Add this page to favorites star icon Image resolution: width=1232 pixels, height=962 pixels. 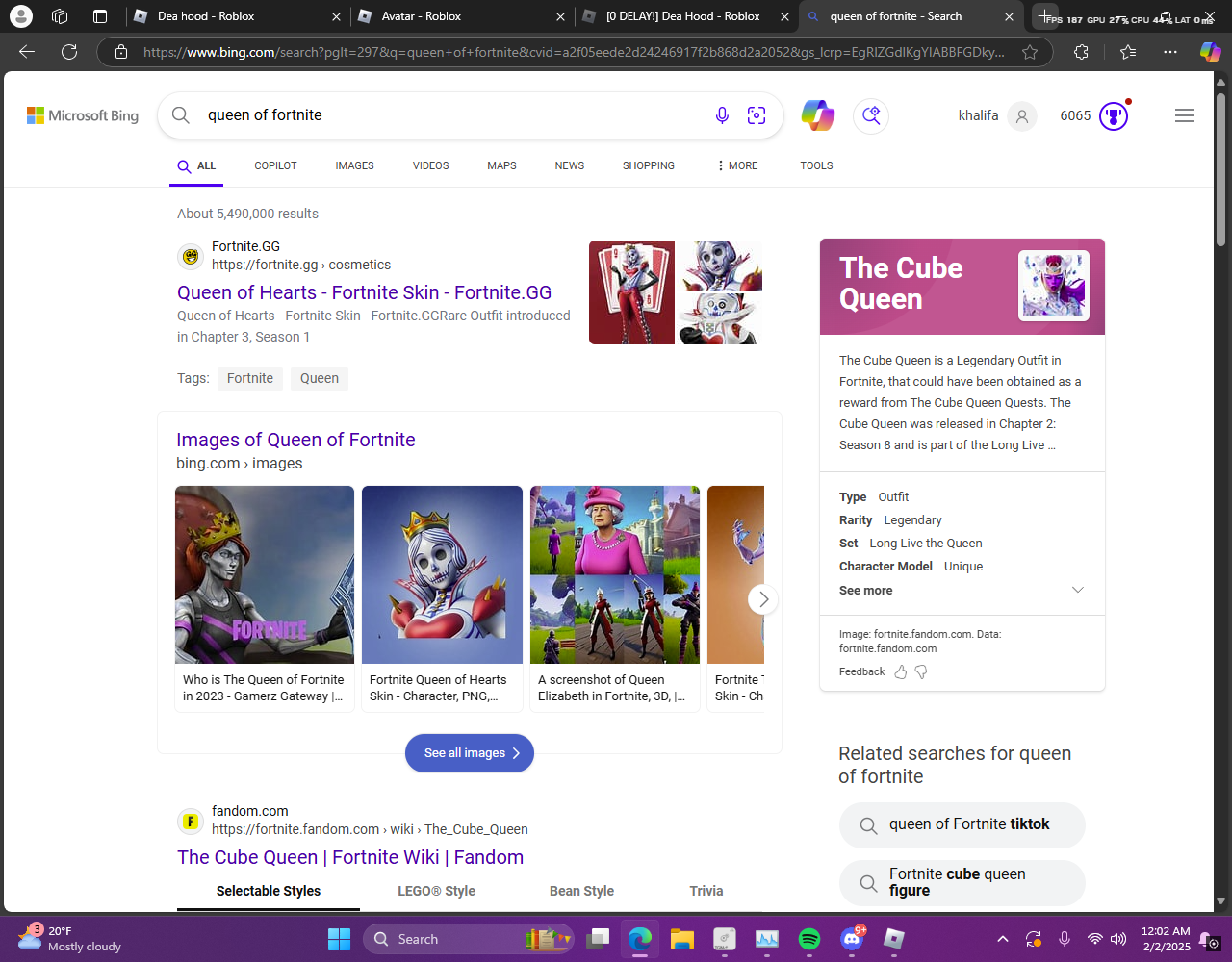coord(1030,52)
